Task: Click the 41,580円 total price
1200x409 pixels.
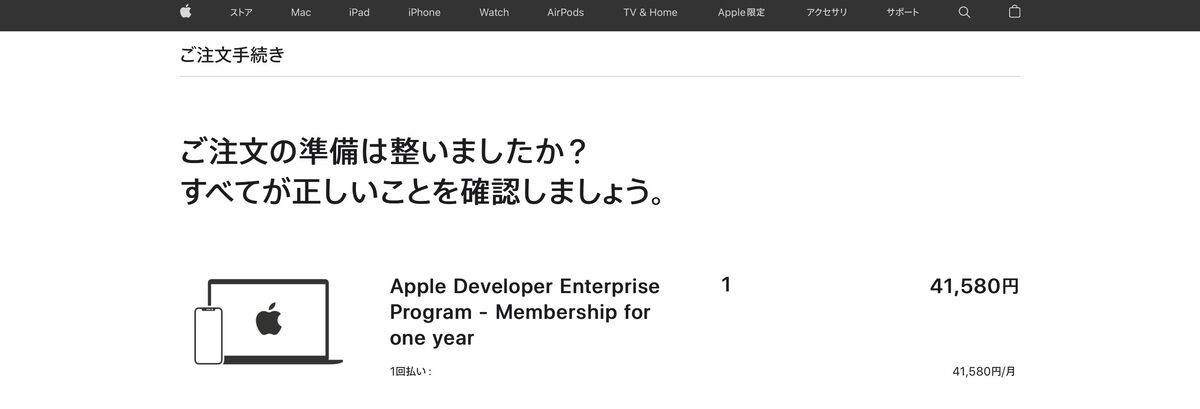Action: (x=975, y=286)
